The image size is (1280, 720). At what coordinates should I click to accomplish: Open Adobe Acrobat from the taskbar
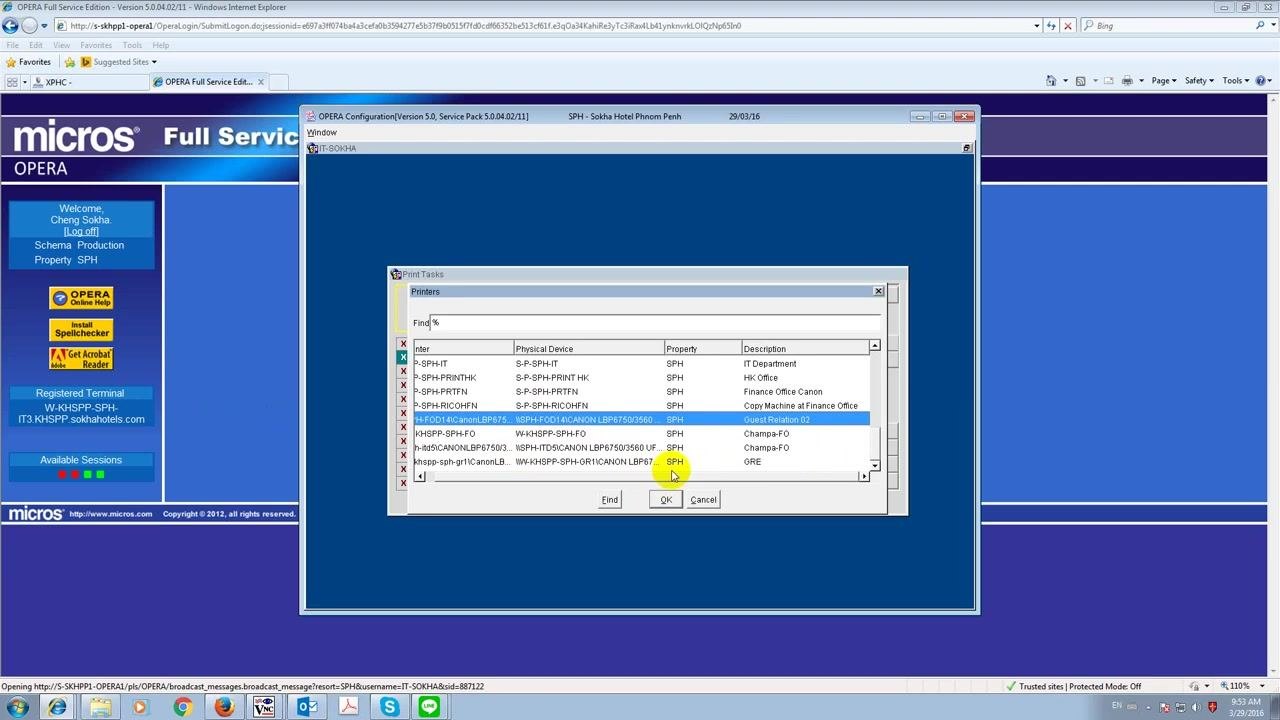[x=348, y=707]
